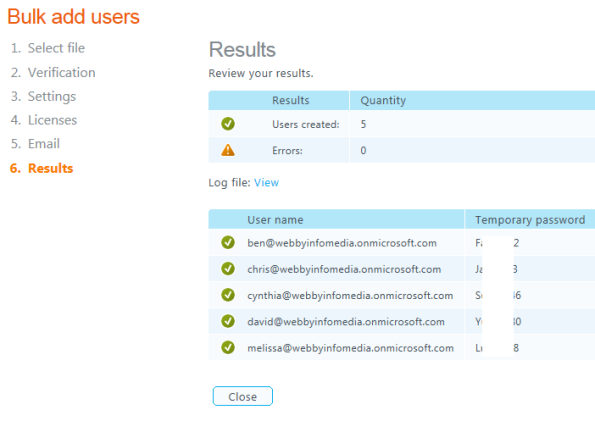Screen dimensions: 595x421
Task: Open step 3 Settings
Action: [43, 96]
